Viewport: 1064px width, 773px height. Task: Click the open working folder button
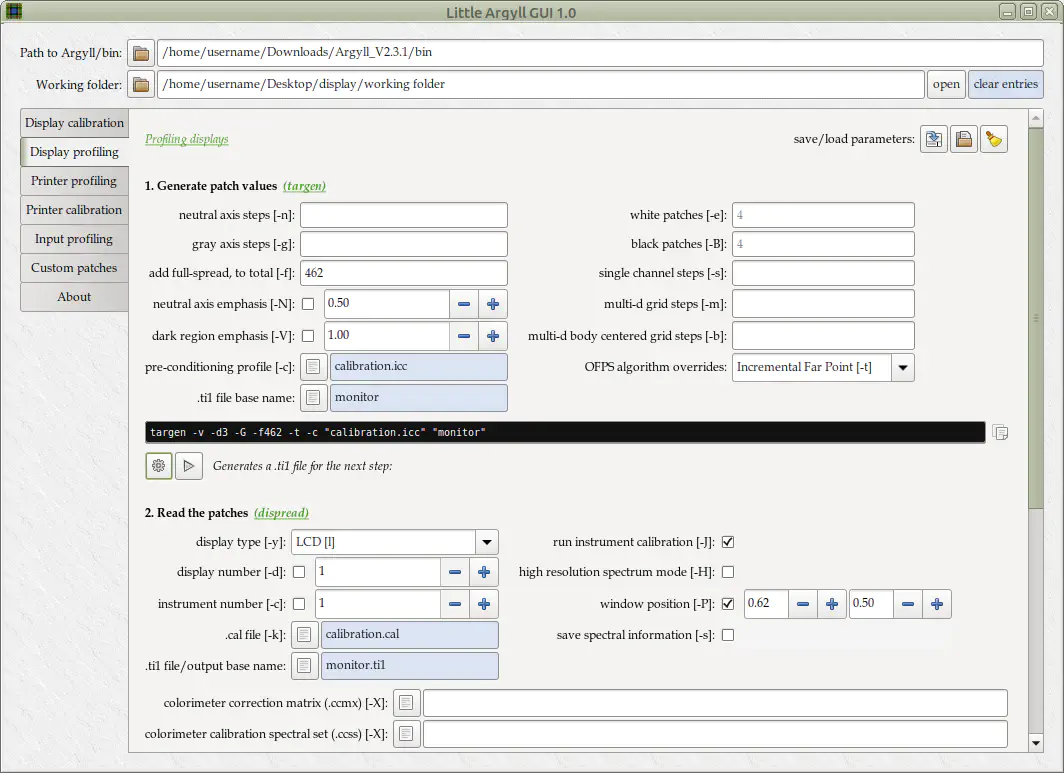point(946,85)
